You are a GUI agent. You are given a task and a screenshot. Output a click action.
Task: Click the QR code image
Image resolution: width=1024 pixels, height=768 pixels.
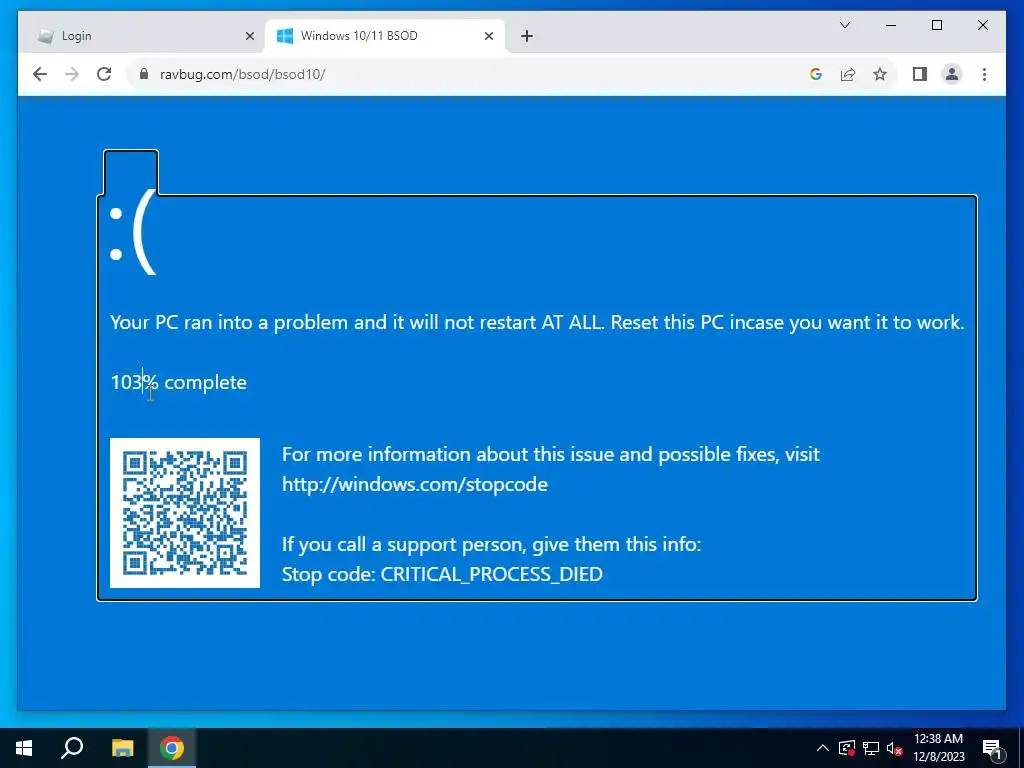185,513
